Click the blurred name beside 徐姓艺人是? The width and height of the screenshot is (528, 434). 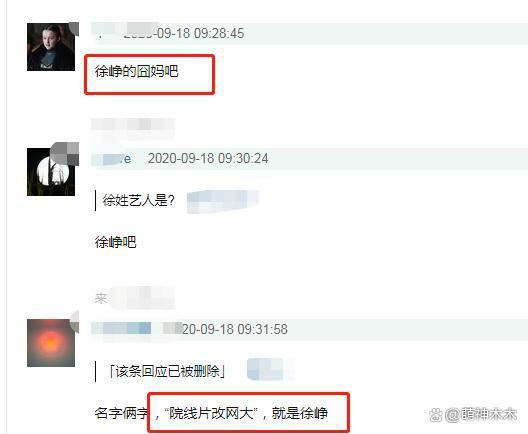pyautogui.click(x=223, y=201)
